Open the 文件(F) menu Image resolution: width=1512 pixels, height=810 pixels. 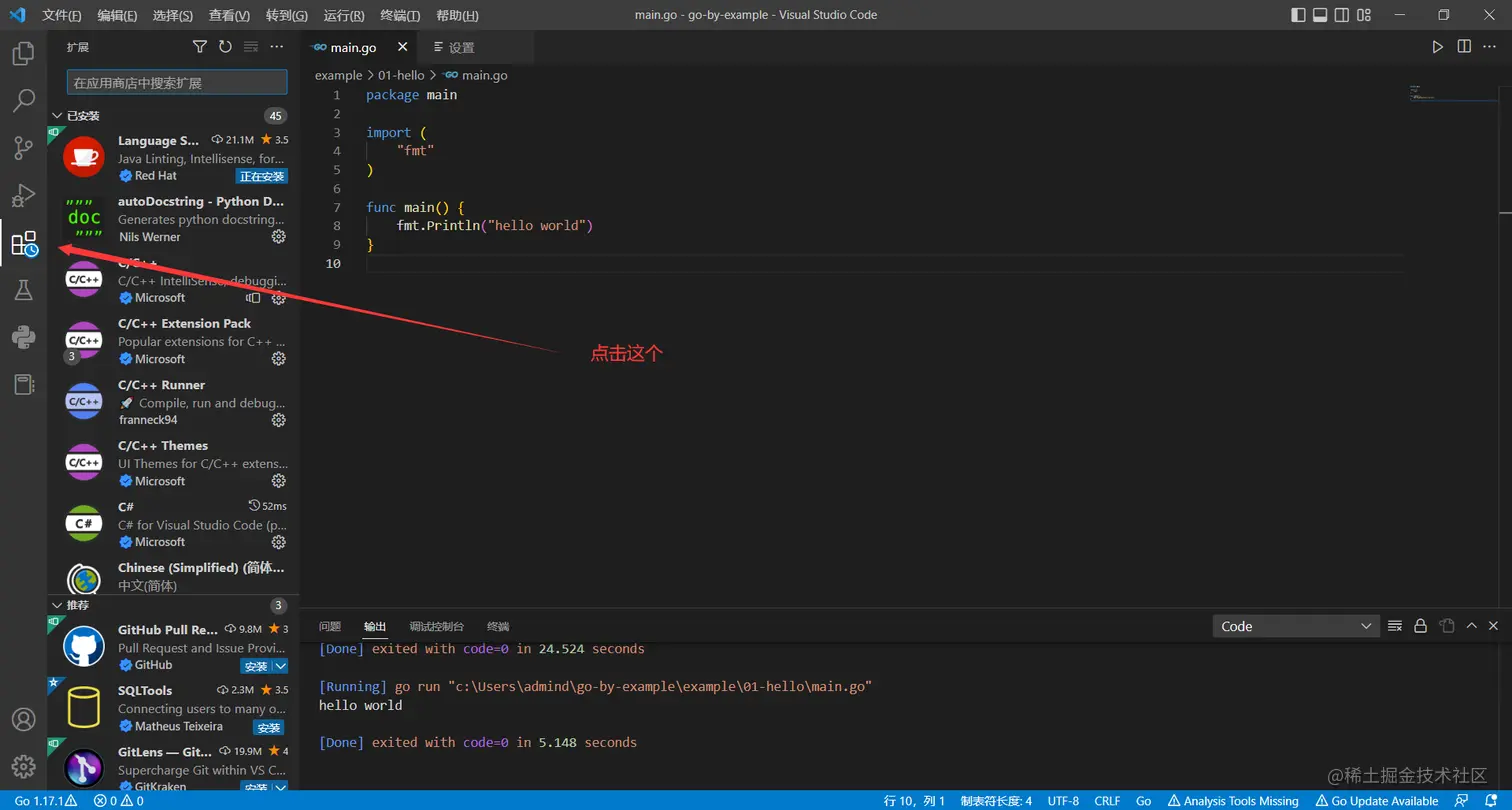click(x=62, y=16)
